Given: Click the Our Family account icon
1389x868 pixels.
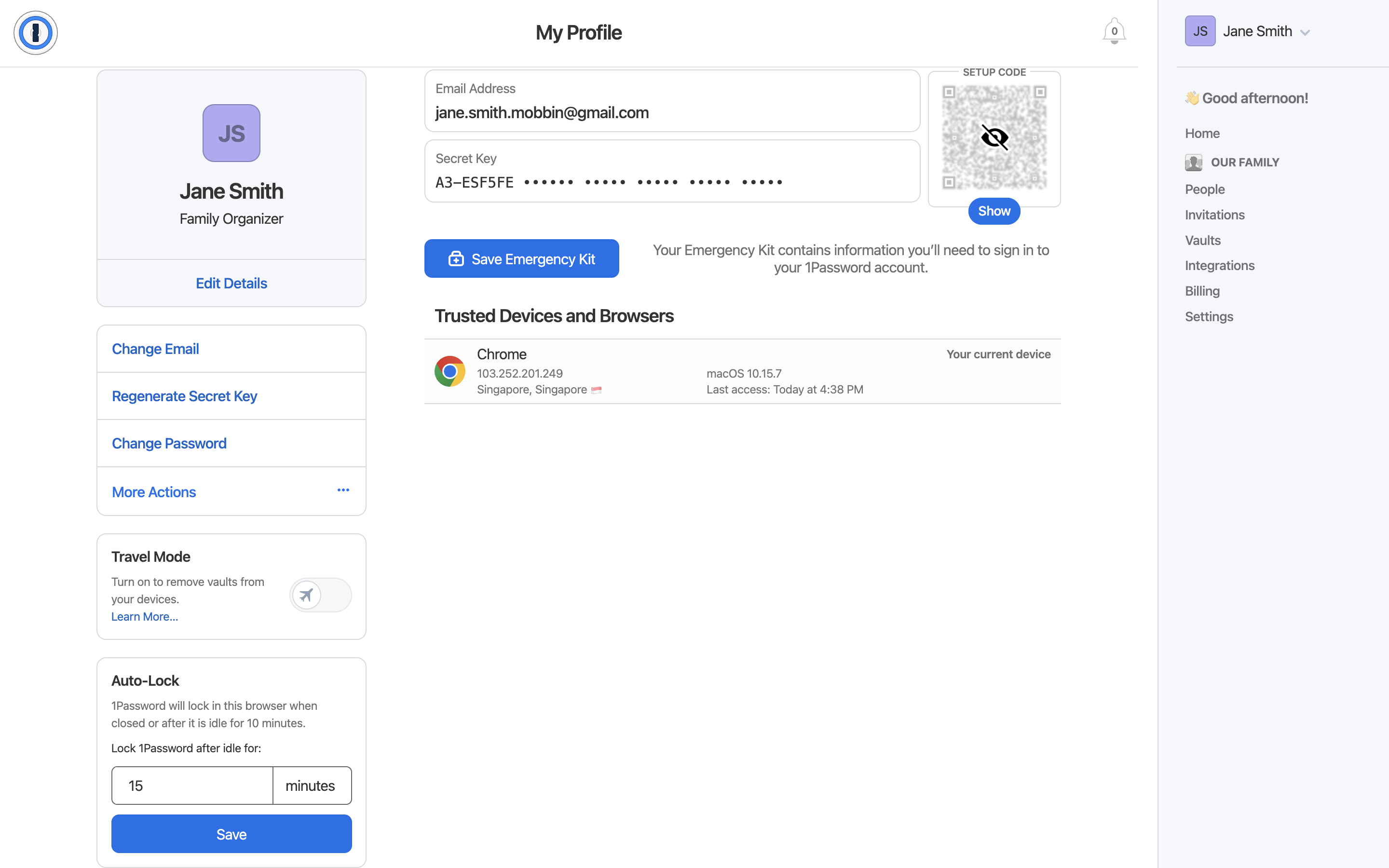Looking at the screenshot, I should [x=1193, y=163].
